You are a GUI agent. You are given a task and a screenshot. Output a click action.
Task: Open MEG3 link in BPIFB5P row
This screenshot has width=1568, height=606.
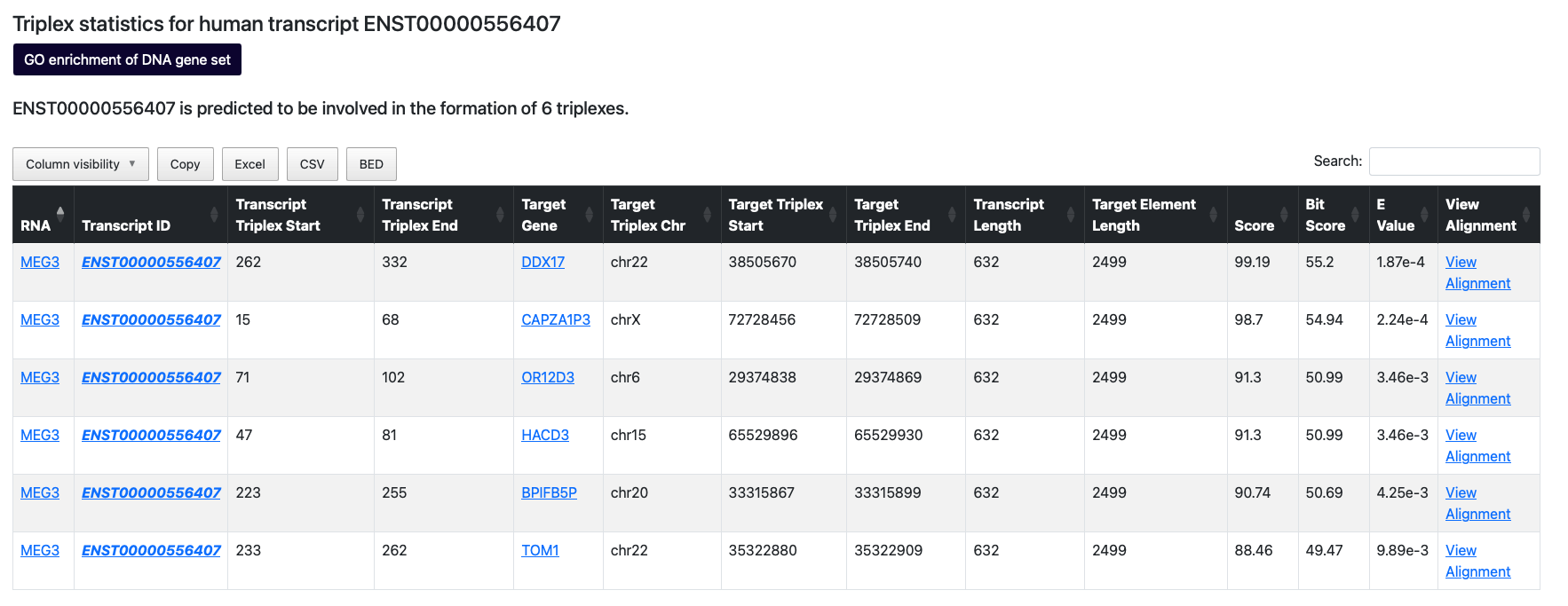pos(40,492)
